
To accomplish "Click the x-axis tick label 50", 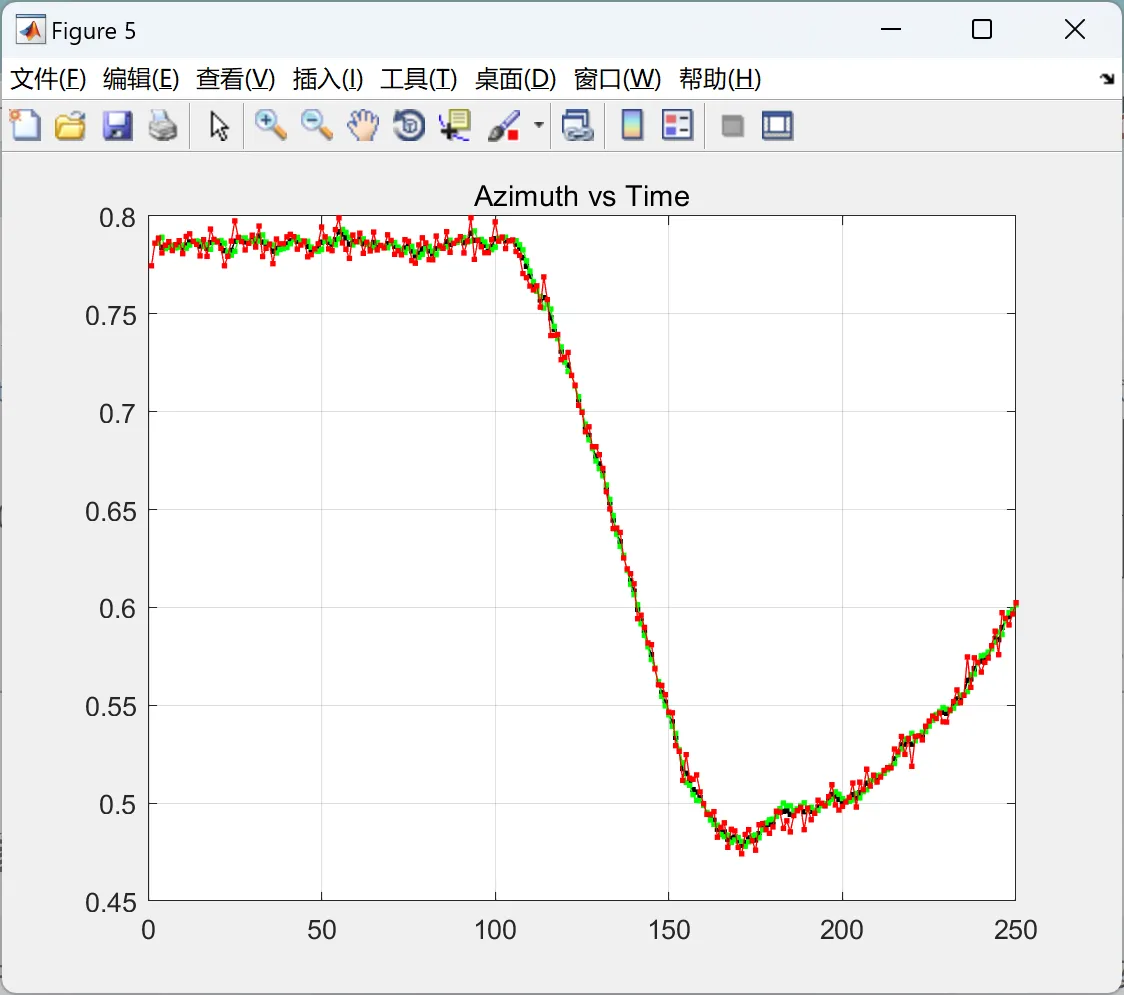I will click(x=321, y=930).
